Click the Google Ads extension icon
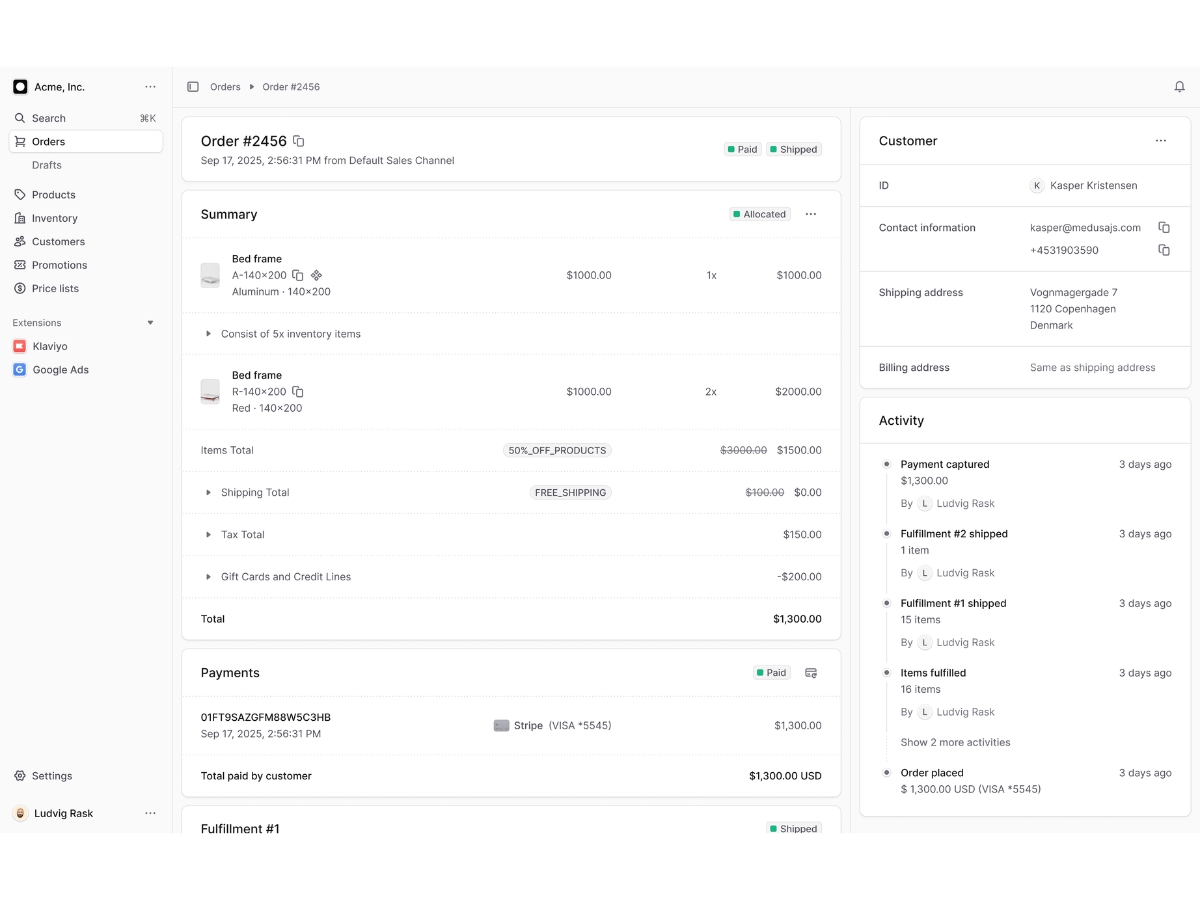Viewport: 1200px width, 900px height. [20, 370]
